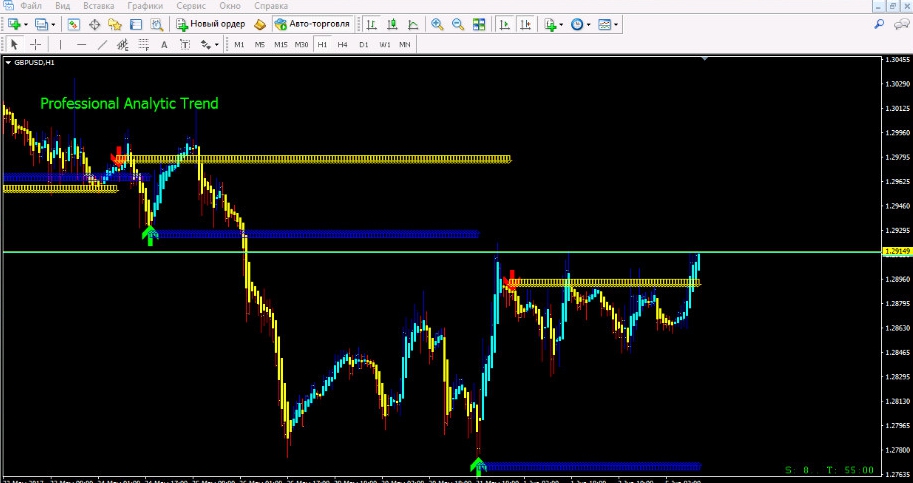The image size is (913, 483).
Task: Click the zoom out magnifier icon
Action: click(457, 24)
